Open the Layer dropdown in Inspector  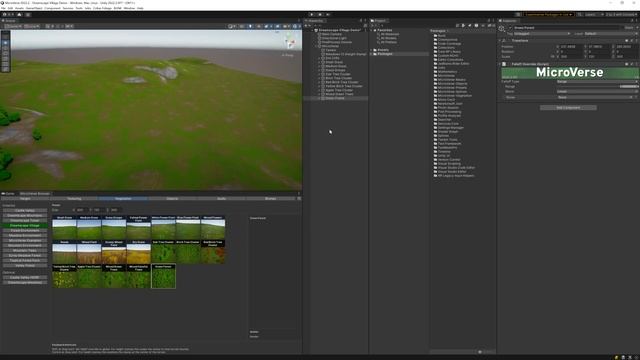point(610,33)
